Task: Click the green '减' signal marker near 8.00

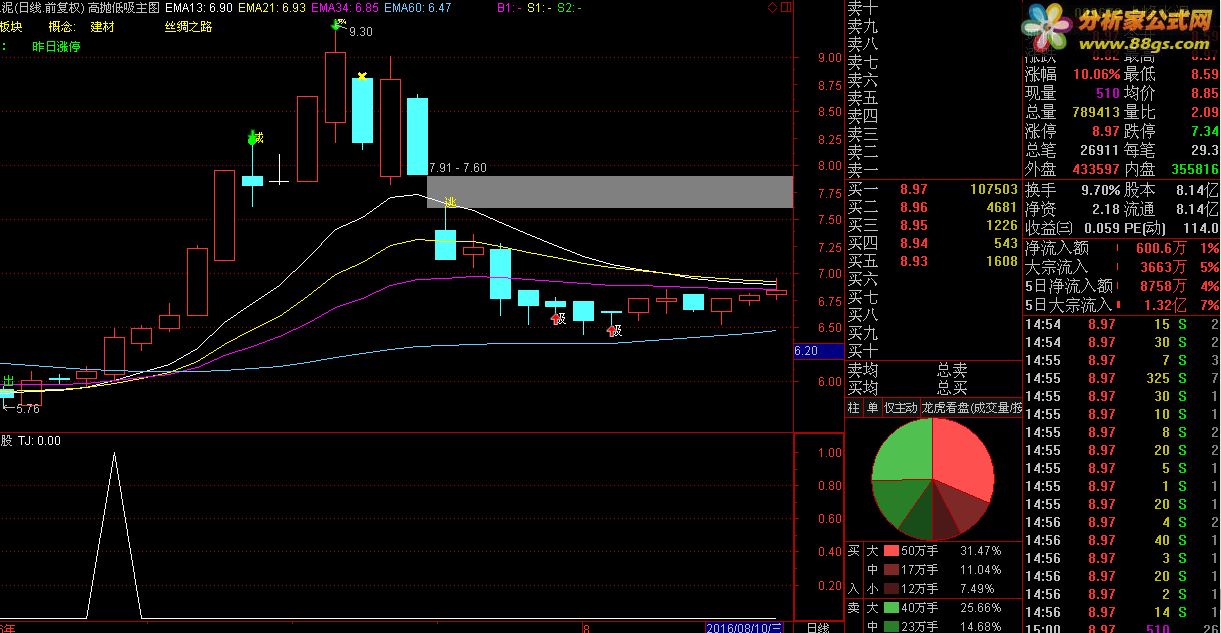Action: tap(254, 138)
